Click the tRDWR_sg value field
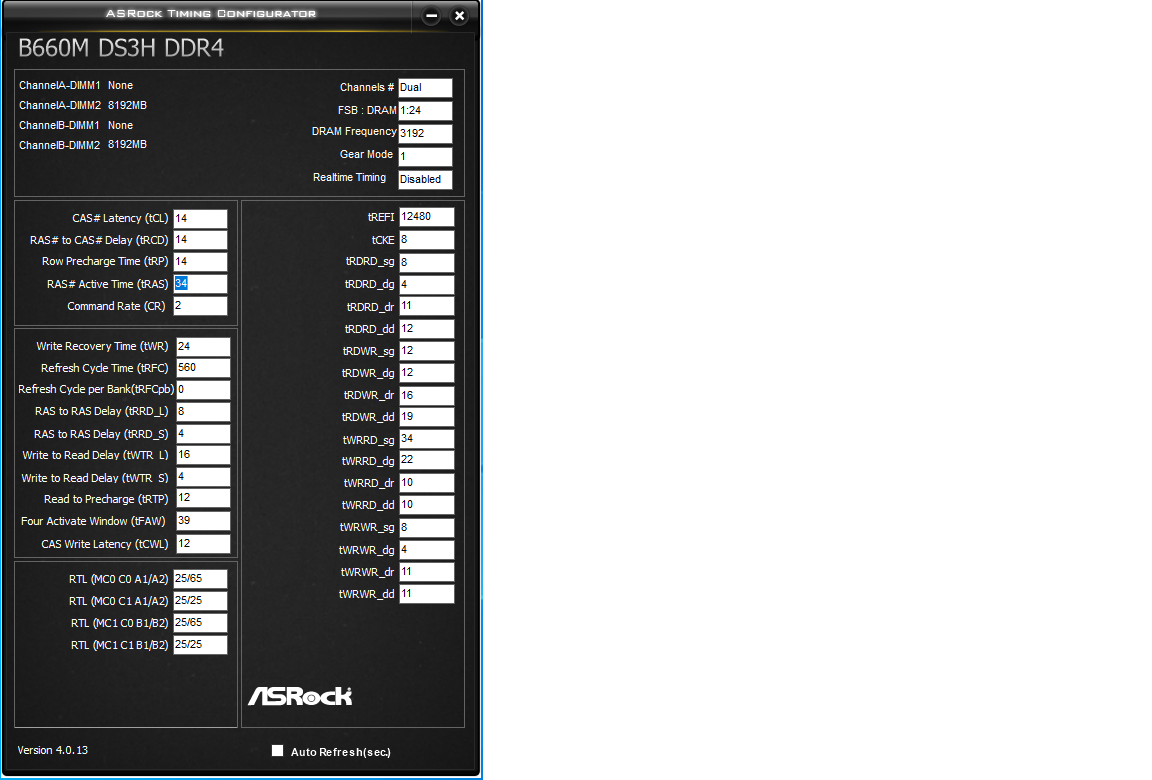The height and width of the screenshot is (780, 1152). point(427,351)
